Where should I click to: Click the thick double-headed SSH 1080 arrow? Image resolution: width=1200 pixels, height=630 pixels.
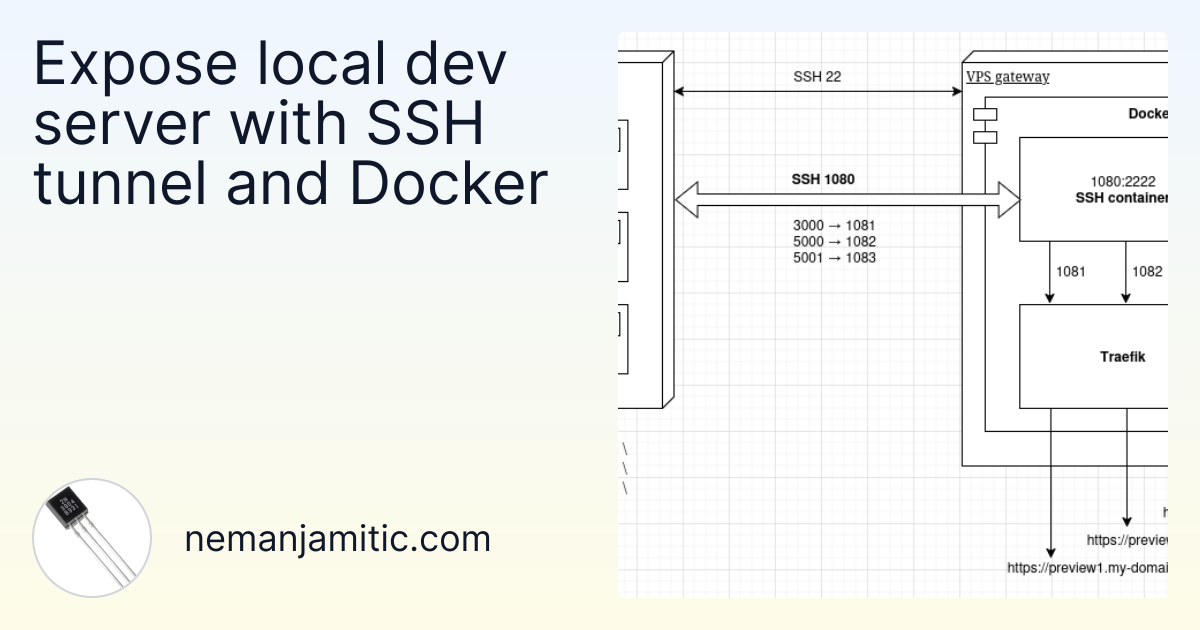846,200
